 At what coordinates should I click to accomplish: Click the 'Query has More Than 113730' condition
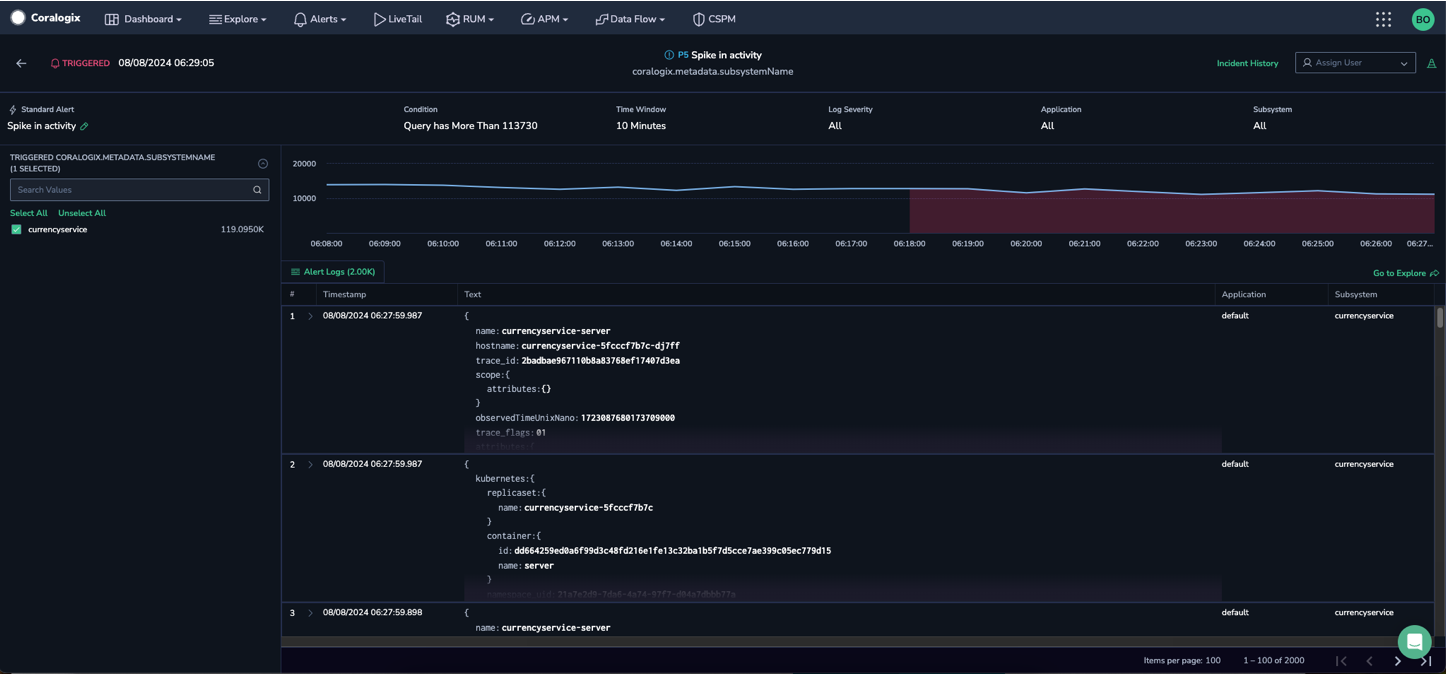point(471,126)
